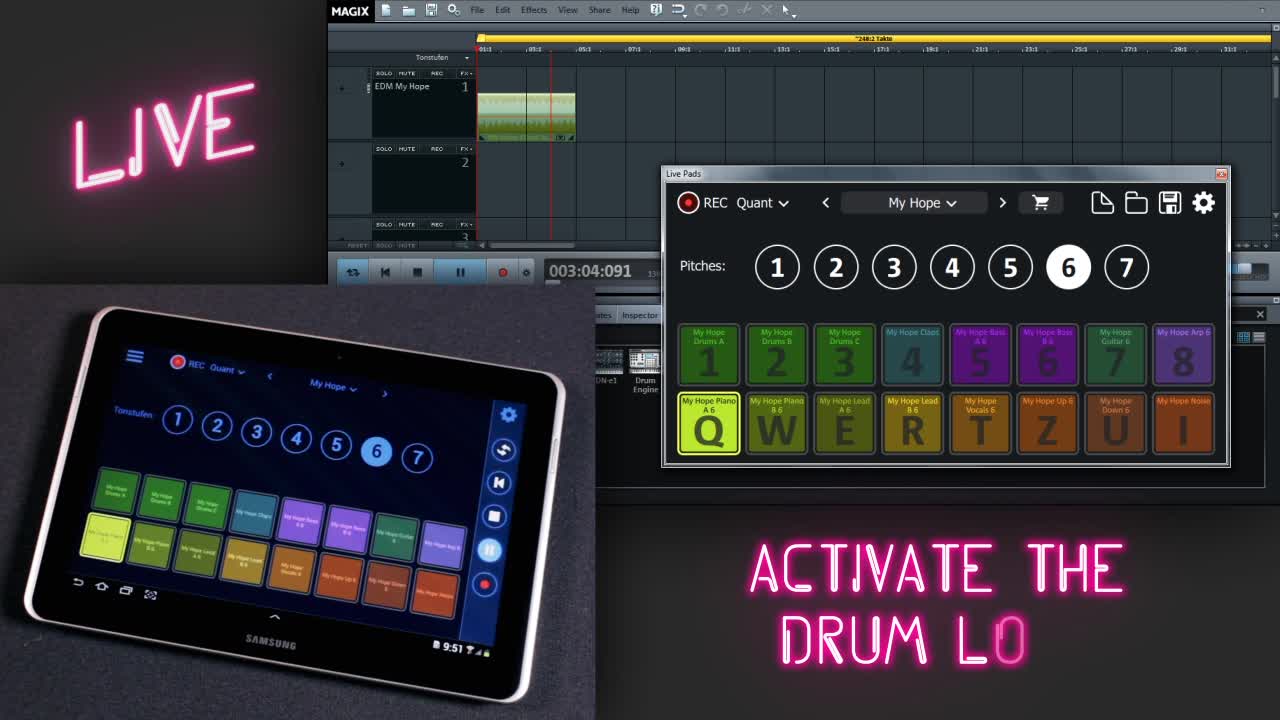
Task: Expand the Quant dropdown
Action: [763, 203]
